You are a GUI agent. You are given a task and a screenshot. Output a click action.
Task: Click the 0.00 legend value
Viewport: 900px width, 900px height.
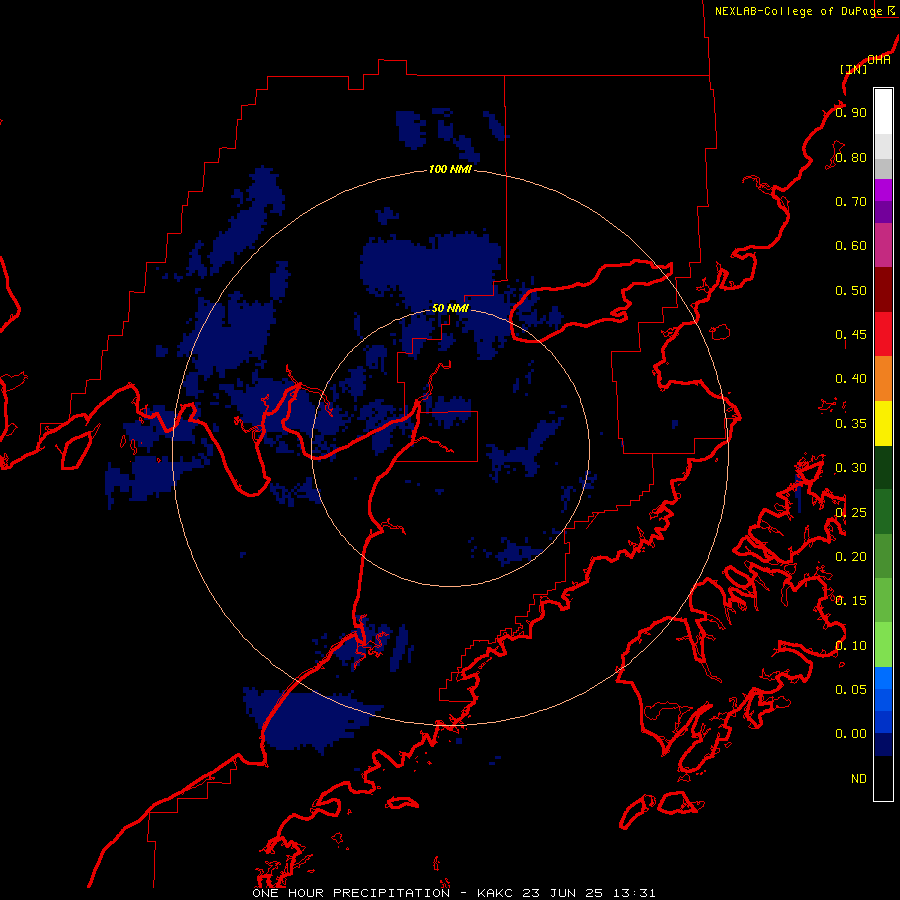click(x=851, y=734)
